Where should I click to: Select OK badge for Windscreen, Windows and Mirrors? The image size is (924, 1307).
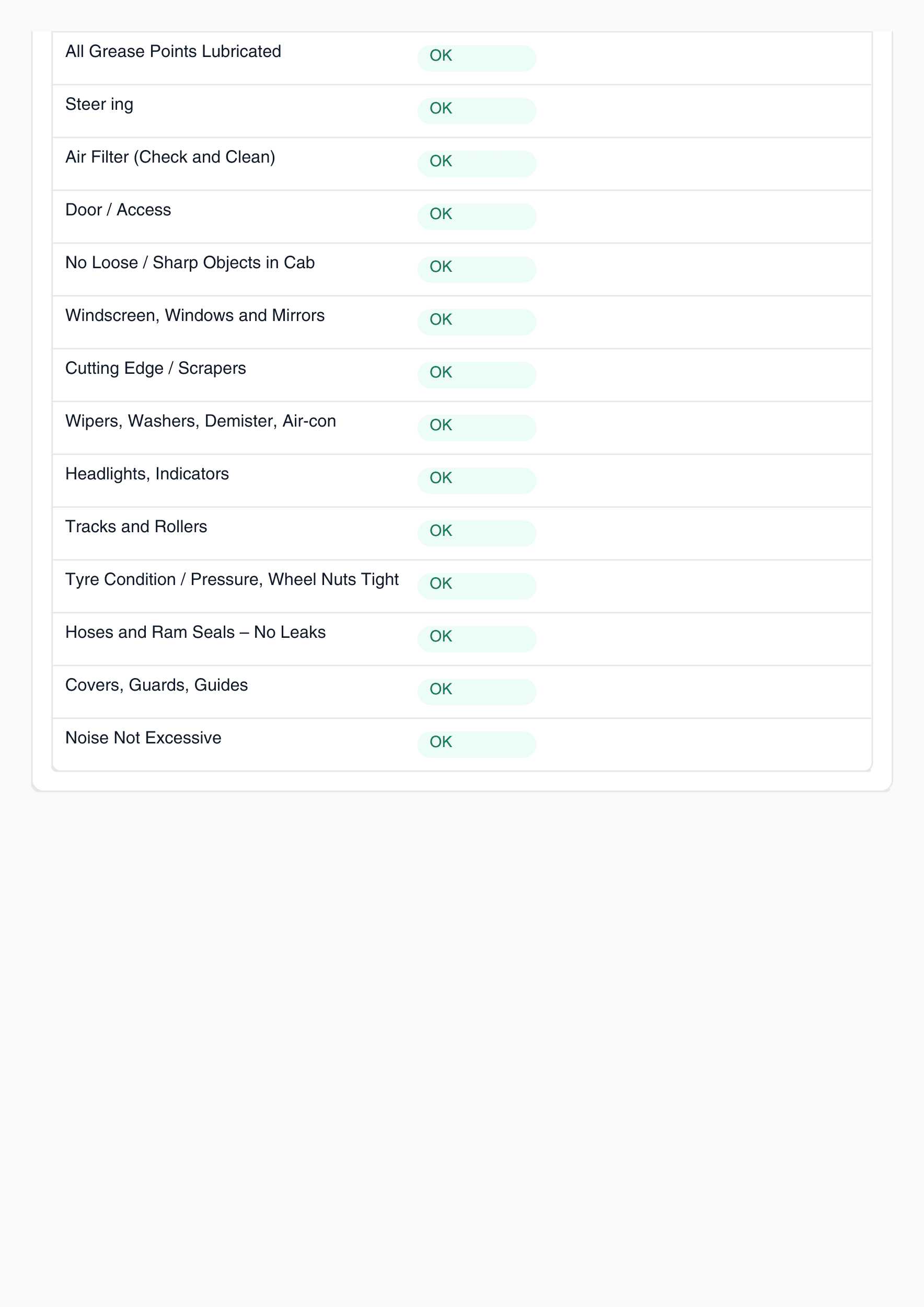pyautogui.click(x=476, y=322)
